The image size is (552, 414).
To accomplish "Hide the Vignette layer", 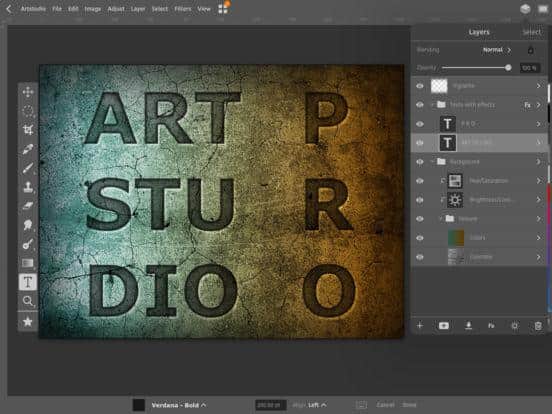I will [420, 86].
